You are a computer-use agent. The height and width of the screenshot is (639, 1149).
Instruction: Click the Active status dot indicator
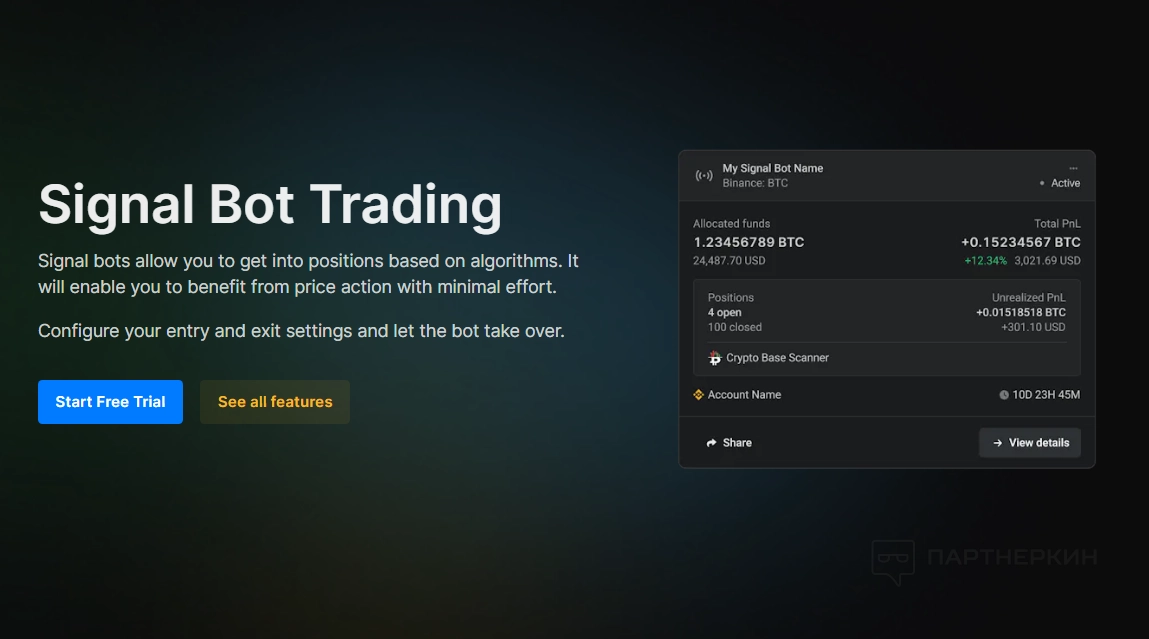1042,184
